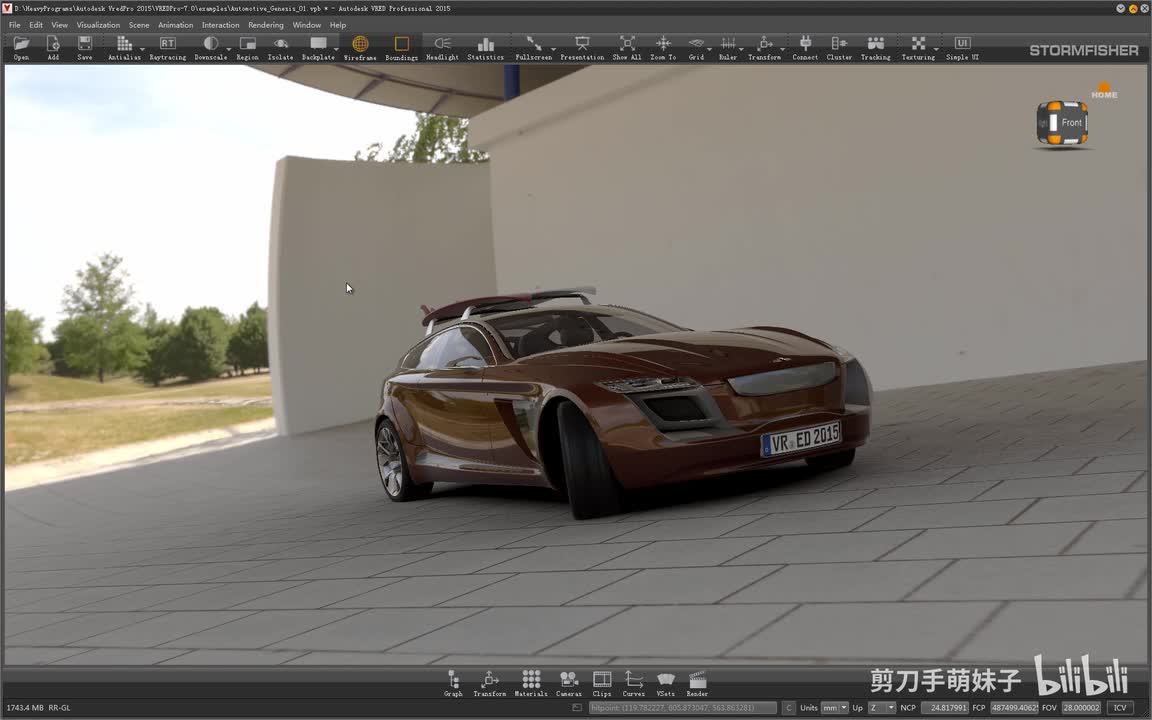1152x720 pixels.
Task: Open the View menu
Action: point(60,25)
